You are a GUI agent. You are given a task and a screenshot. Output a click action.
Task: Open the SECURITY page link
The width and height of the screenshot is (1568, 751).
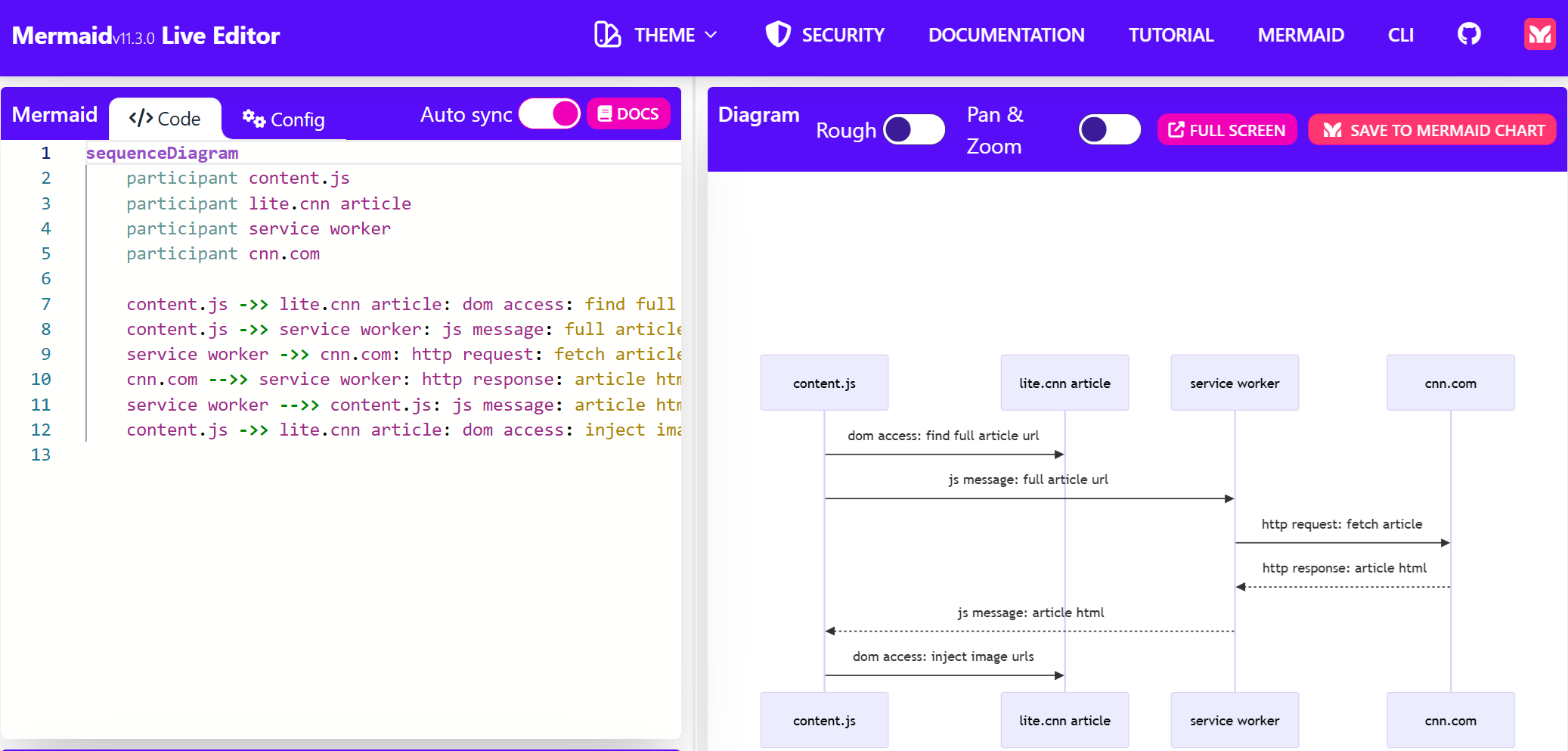pos(825,35)
